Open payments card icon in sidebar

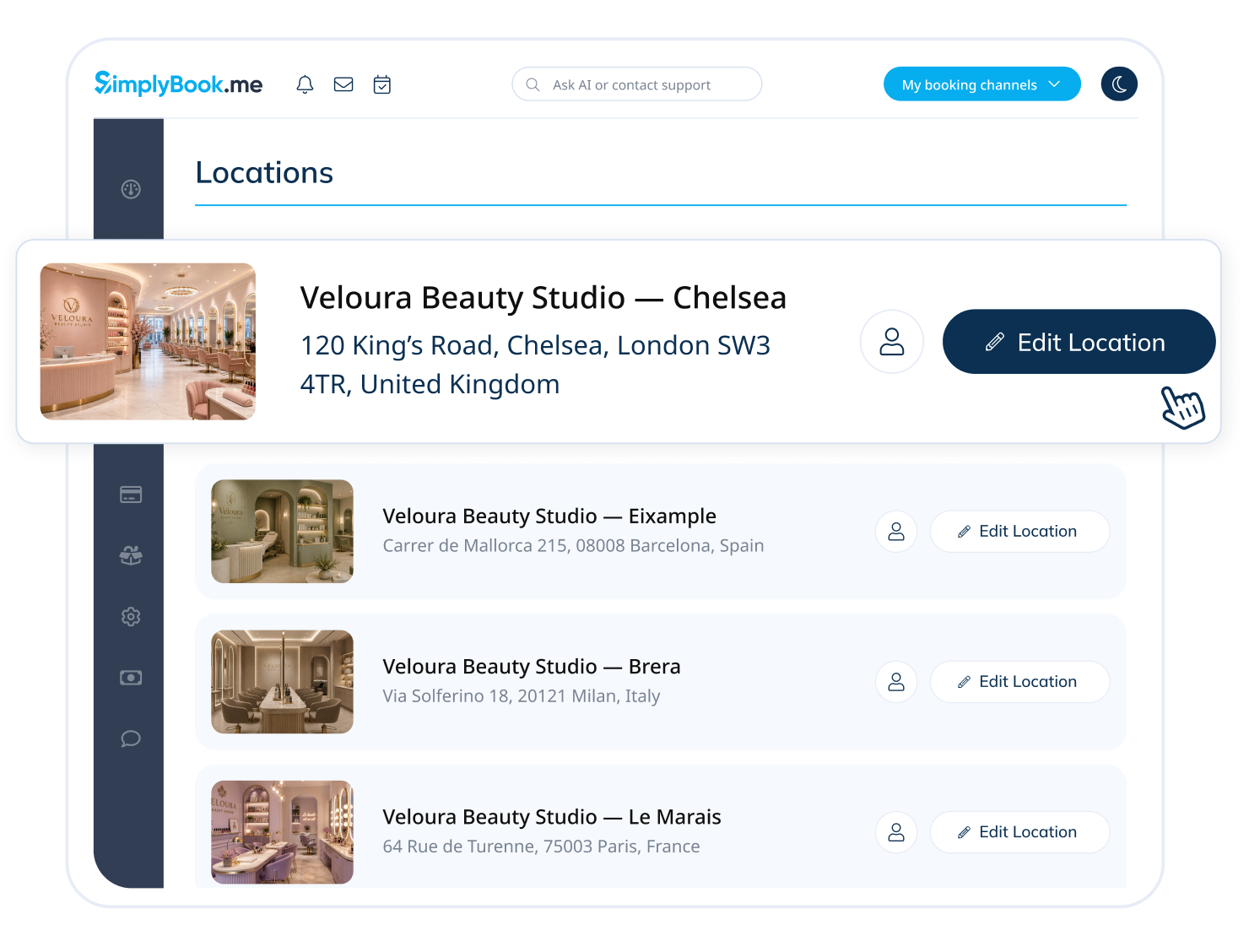coord(131,495)
